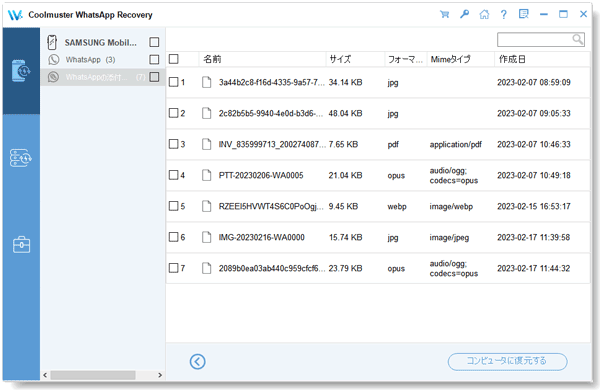The height and width of the screenshot is (390, 600).
Task: Select file name 2c82b5b5-9940-4e0d-b3d6-...
Action: [x=271, y=113]
